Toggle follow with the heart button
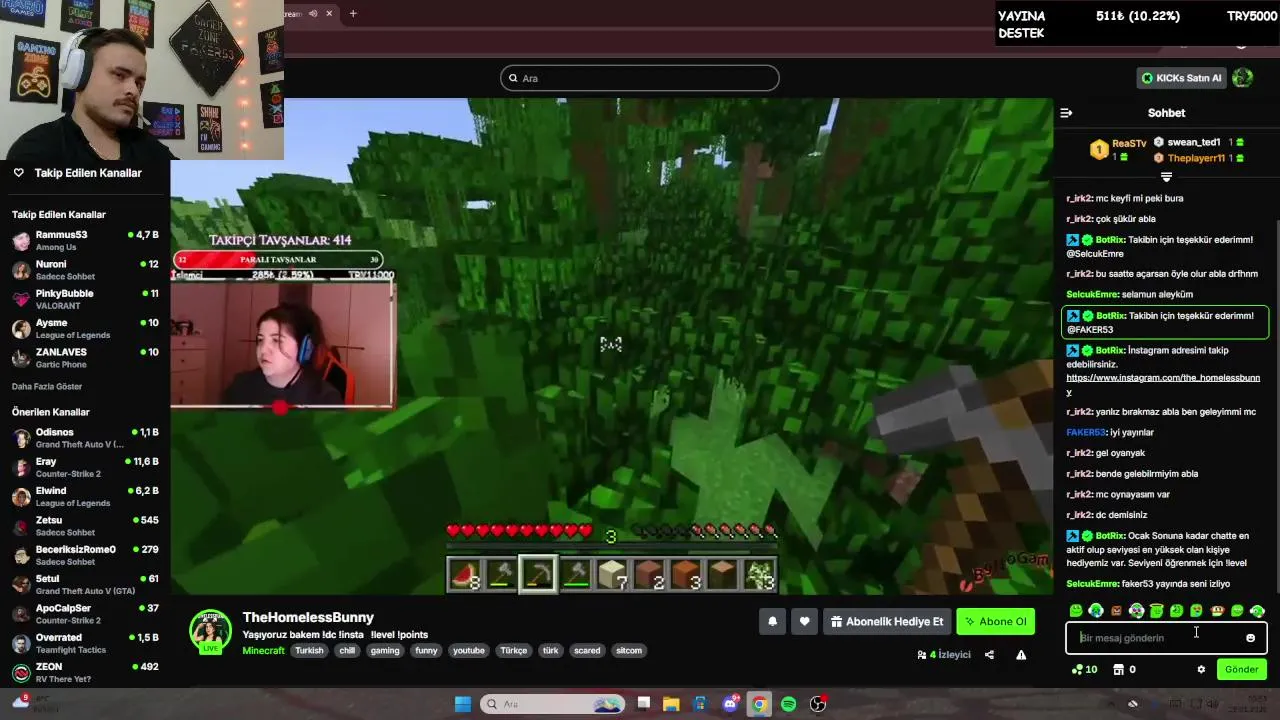The width and height of the screenshot is (1280, 720). tap(804, 621)
